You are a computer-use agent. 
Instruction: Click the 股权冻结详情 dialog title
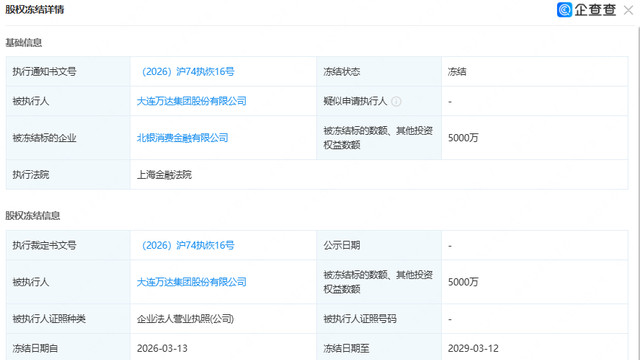pyautogui.click(x=35, y=9)
